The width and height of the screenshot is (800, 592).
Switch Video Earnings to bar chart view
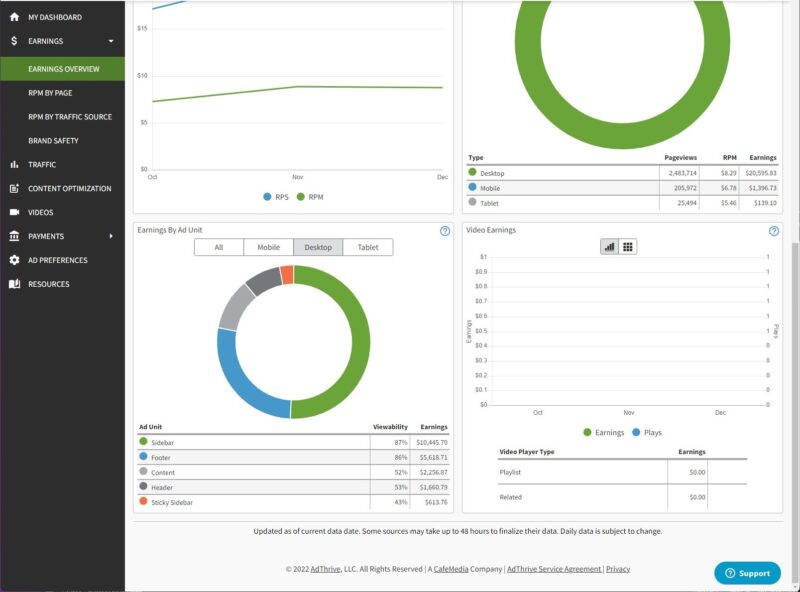coord(609,247)
